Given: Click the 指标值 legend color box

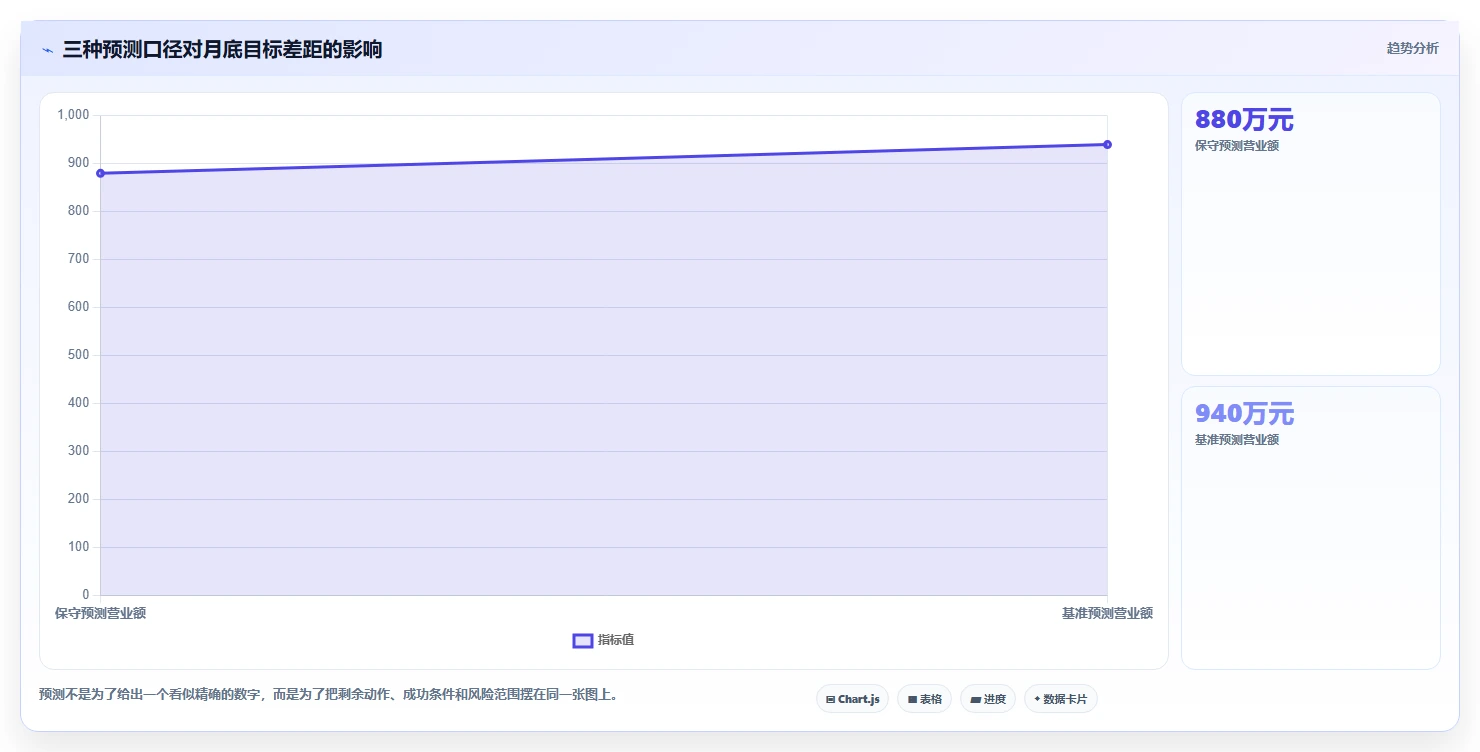Looking at the screenshot, I should click(x=583, y=640).
